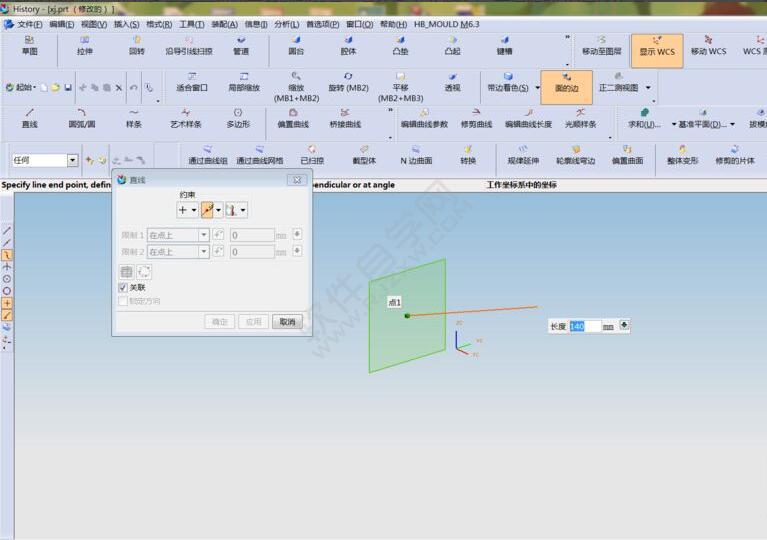Open the 编辑(E) menu
The height and width of the screenshot is (540, 767).
click(x=62, y=24)
